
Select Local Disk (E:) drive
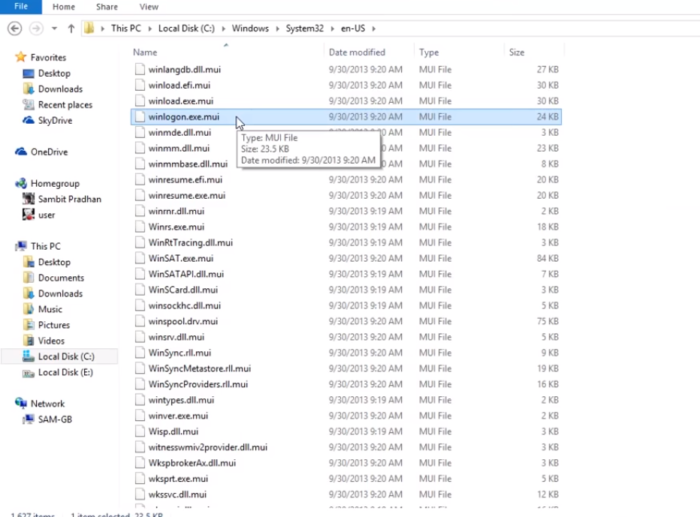coord(64,372)
